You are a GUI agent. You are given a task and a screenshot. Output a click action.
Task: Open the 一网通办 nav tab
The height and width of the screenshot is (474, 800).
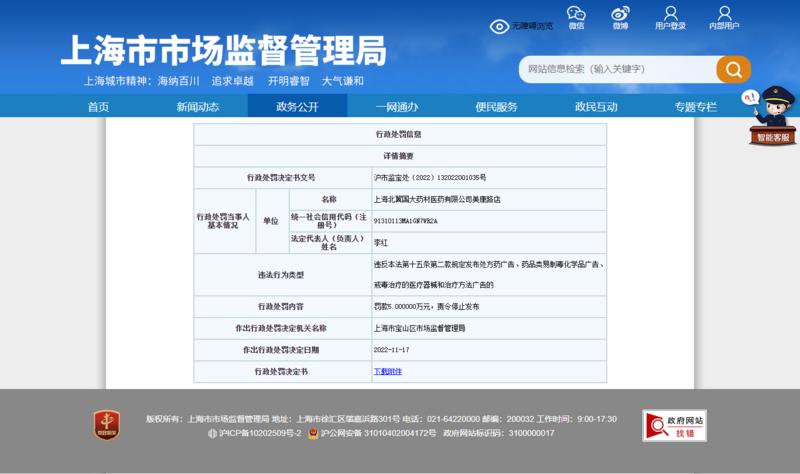397,107
